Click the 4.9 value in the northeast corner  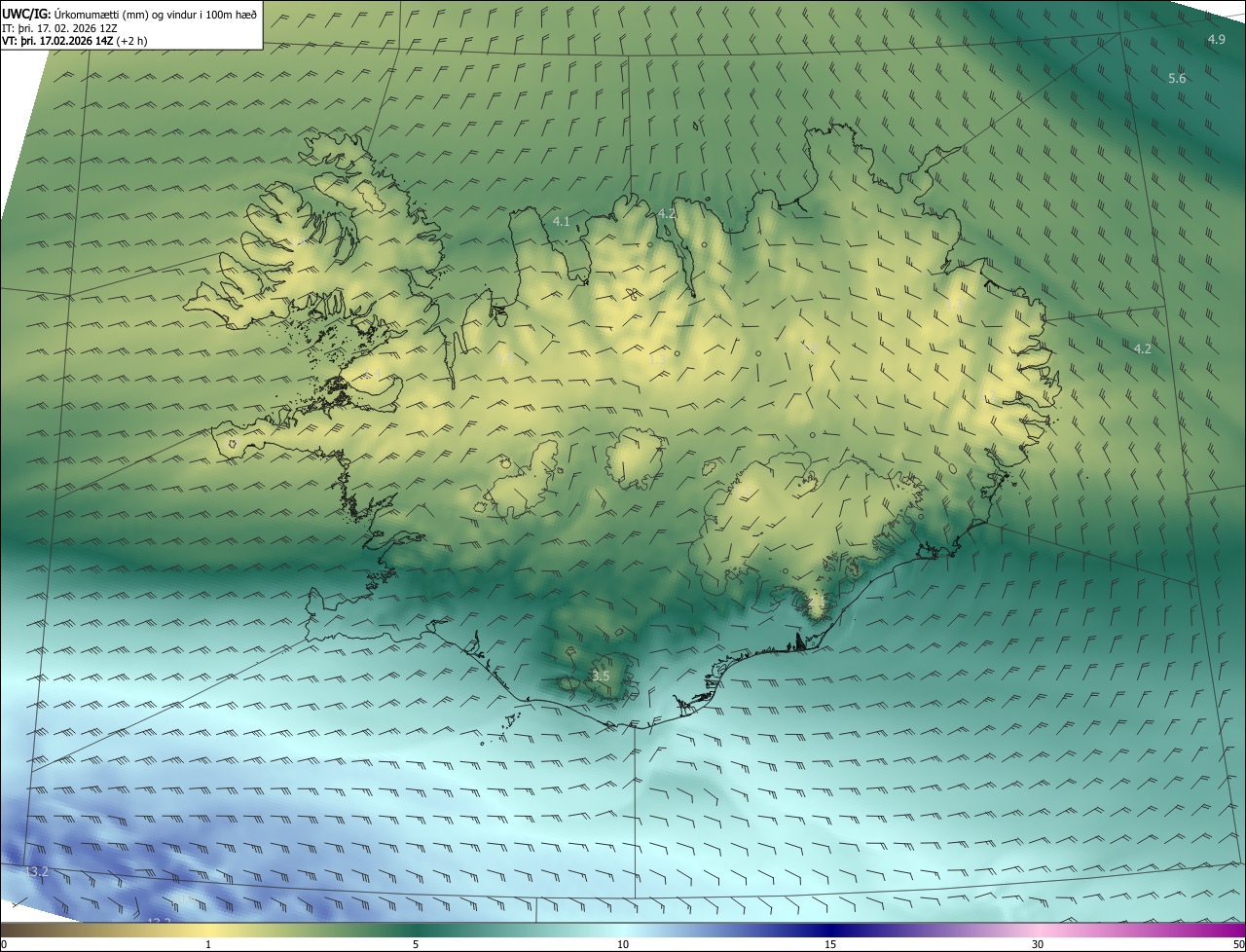click(x=1216, y=39)
